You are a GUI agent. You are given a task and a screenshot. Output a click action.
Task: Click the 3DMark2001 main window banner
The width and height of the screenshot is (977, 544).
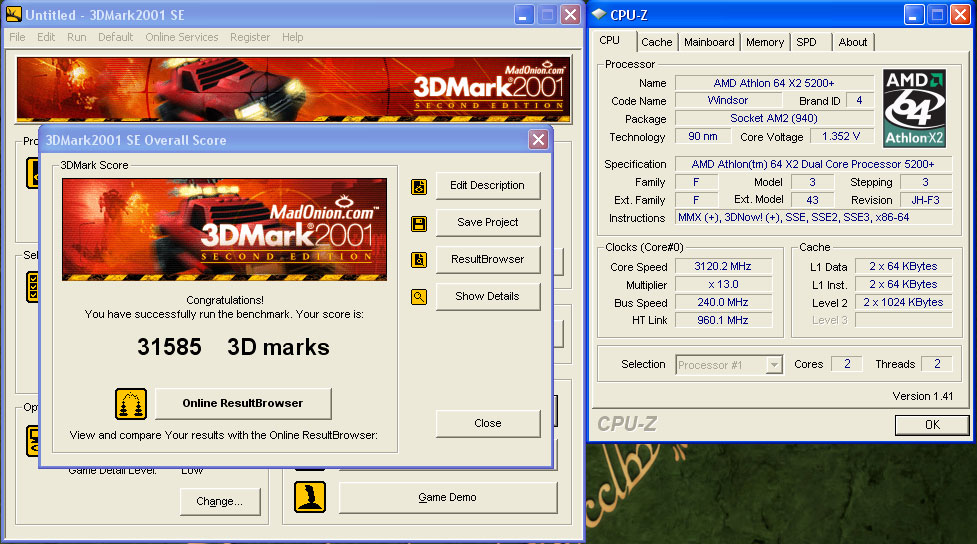[293, 89]
